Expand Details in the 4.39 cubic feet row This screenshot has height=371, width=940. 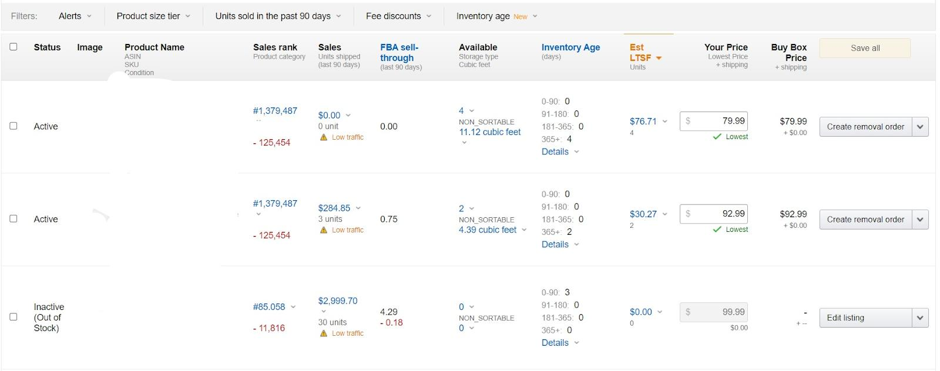tap(560, 245)
